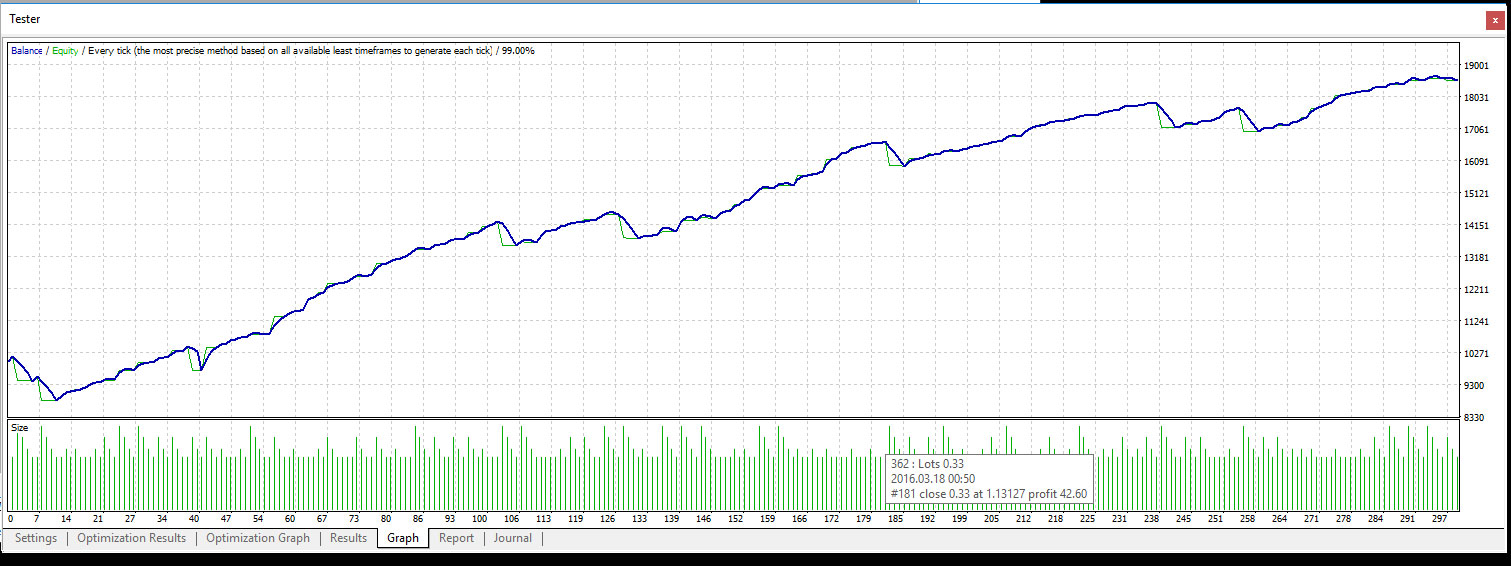Click trade number 218 on the bottom axis
The width and height of the screenshot is (1511, 566).
[1055, 519]
